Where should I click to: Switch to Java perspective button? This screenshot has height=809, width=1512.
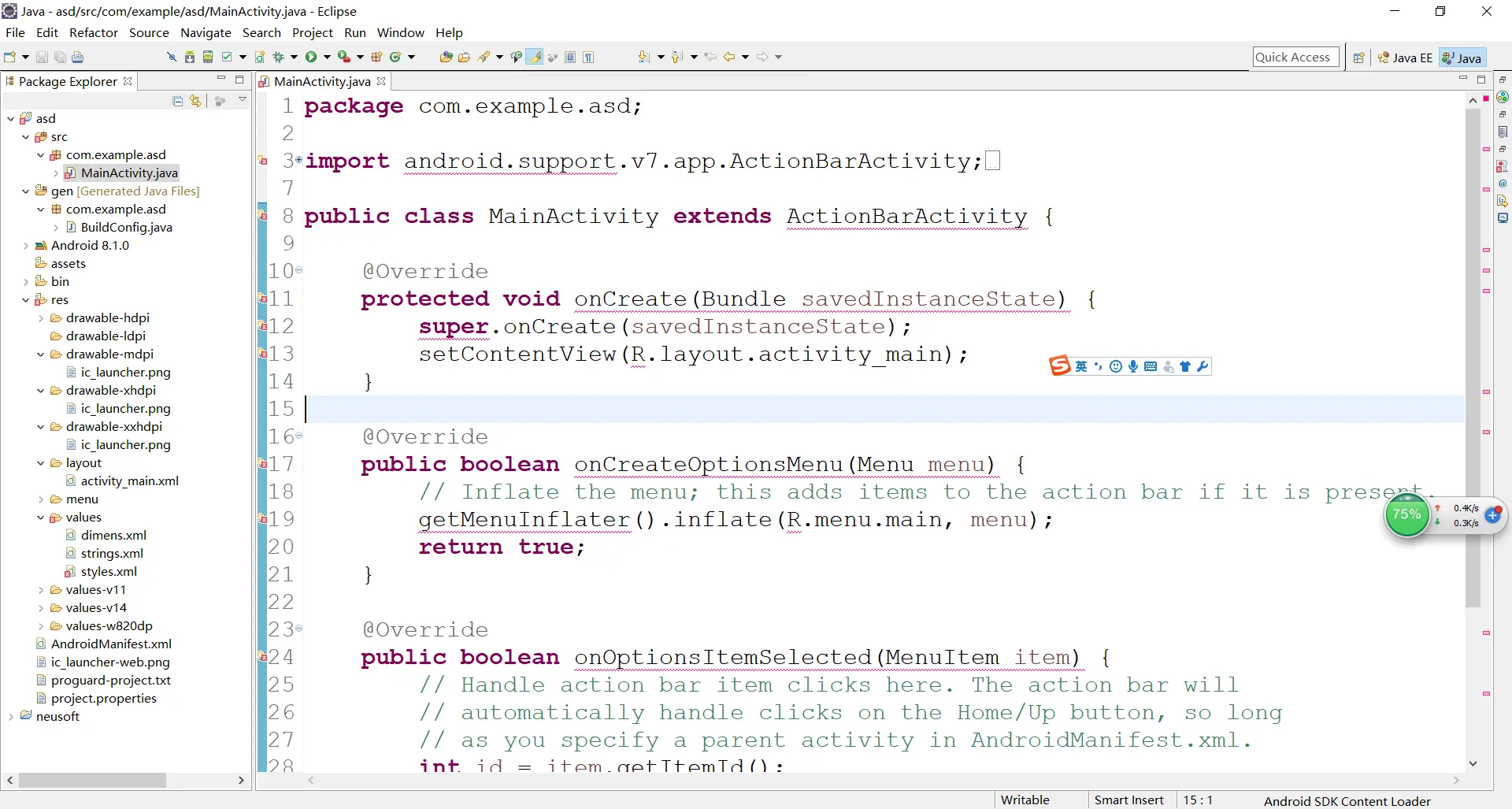[1462, 58]
